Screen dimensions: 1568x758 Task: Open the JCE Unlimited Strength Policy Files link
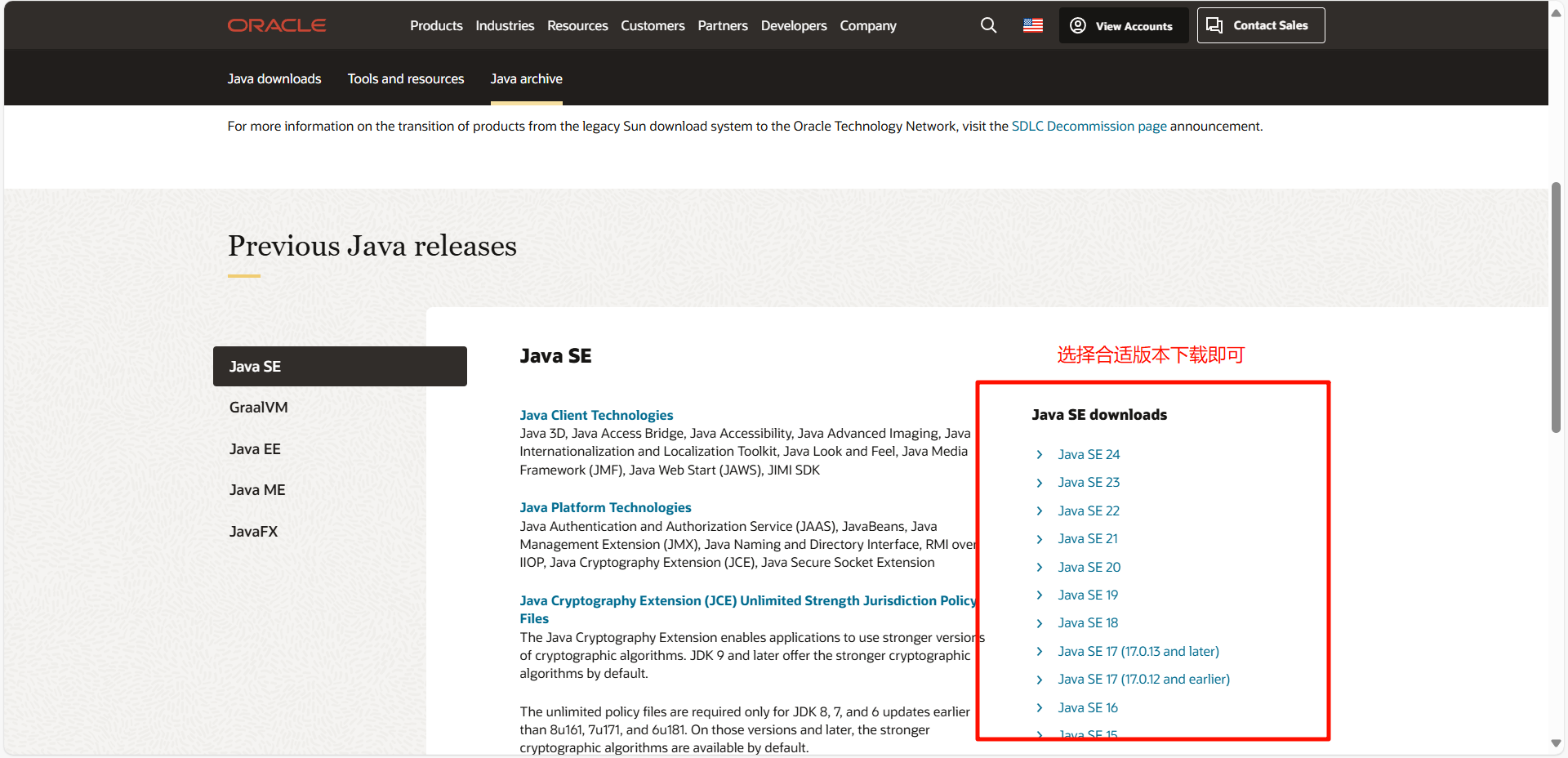coord(748,609)
